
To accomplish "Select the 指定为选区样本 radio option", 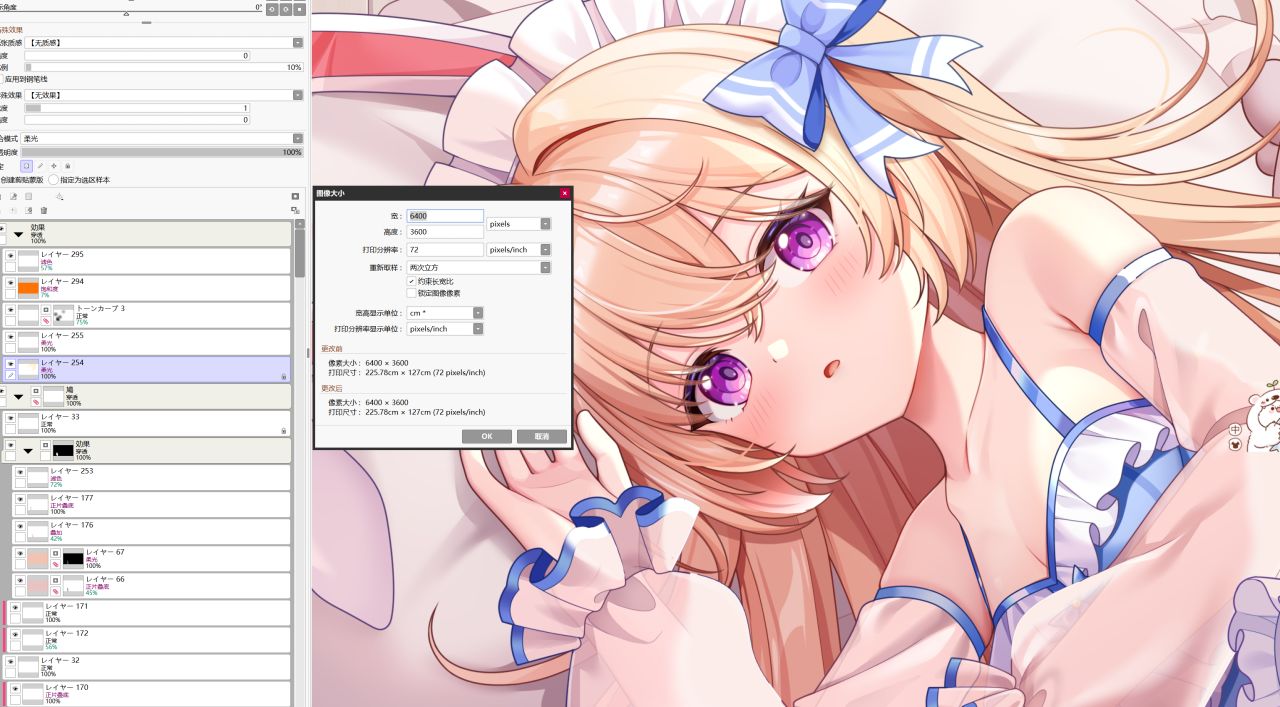I will pyautogui.click(x=53, y=180).
